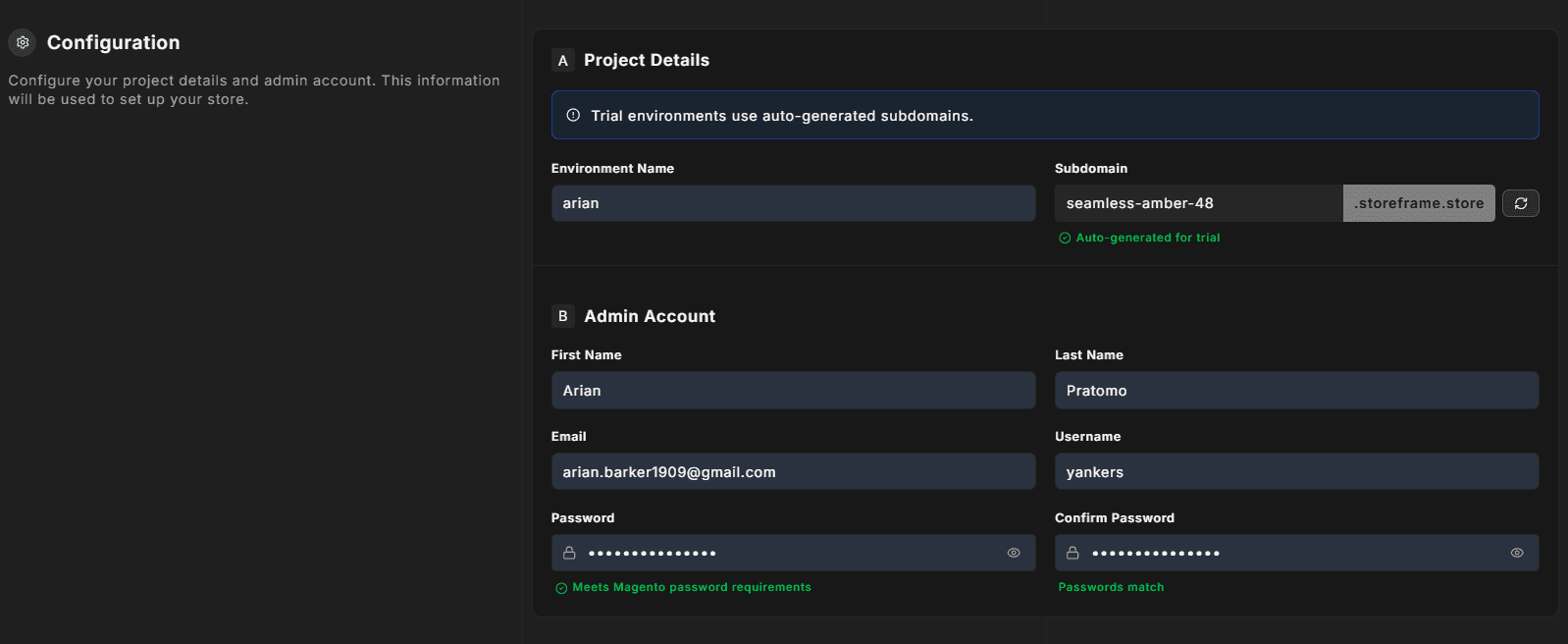Click into the First Name field
The height and width of the screenshot is (644, 1568).
coord(793,390)
